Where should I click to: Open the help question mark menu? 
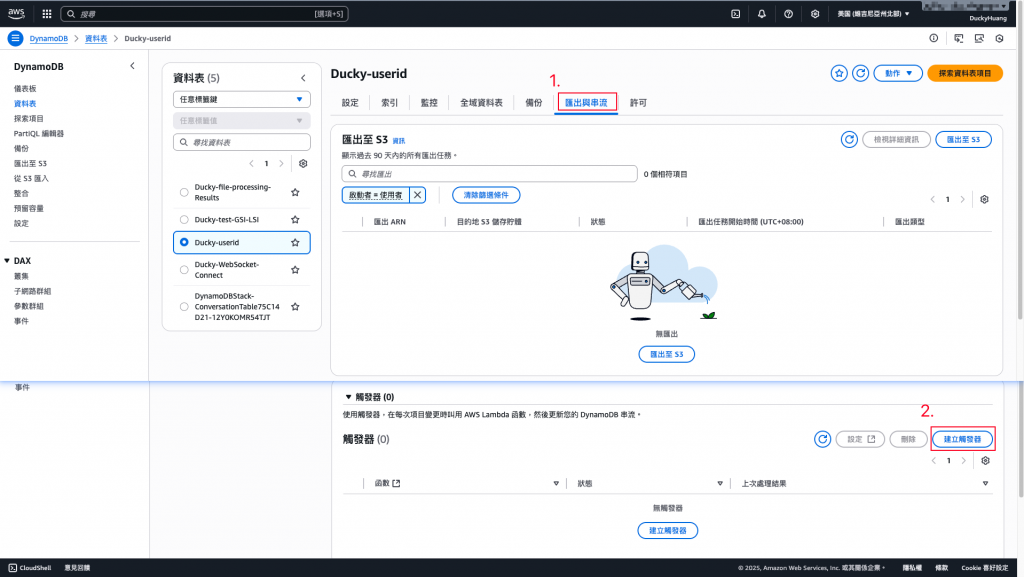point(788,14)
